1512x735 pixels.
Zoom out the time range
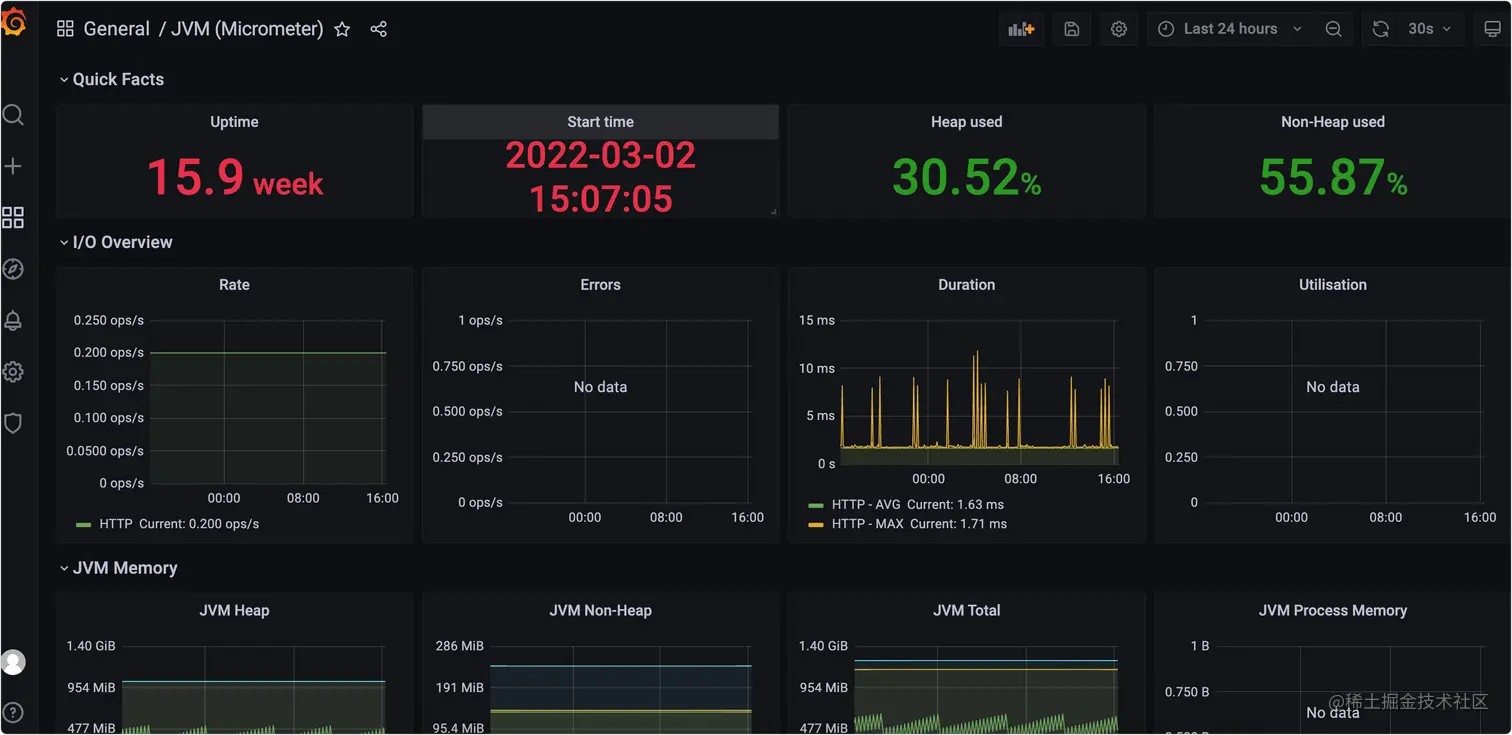(1333, 29)
